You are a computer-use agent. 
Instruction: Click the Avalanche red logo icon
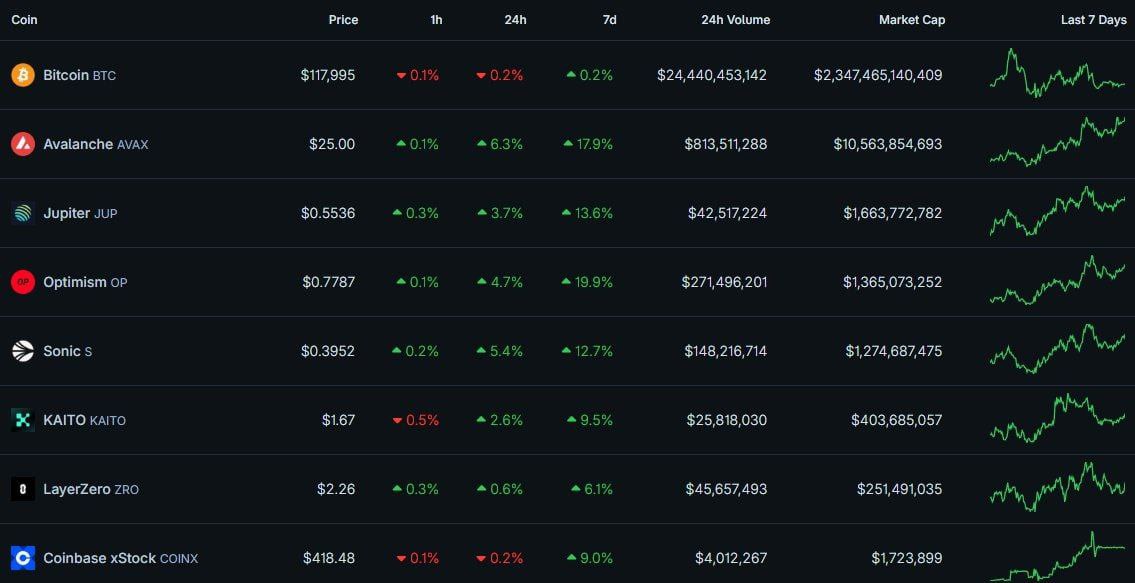tap(22, 144)
